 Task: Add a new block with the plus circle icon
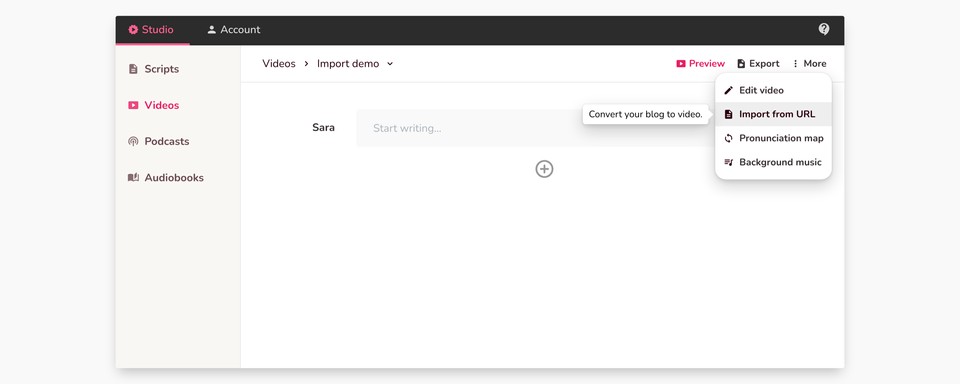[x=544, y=169]
